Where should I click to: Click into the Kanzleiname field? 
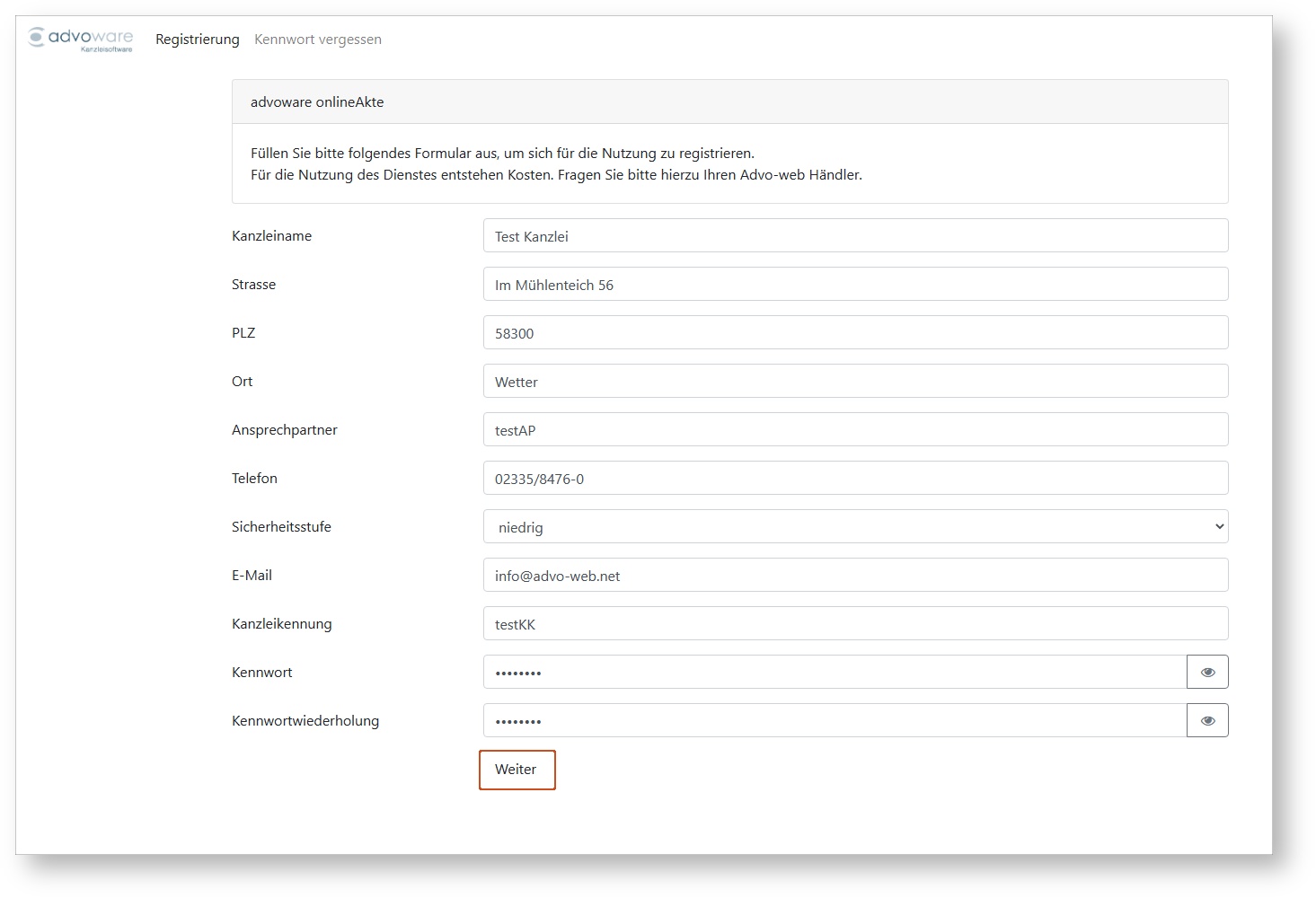pyautogui.click(x=854, y=236)
